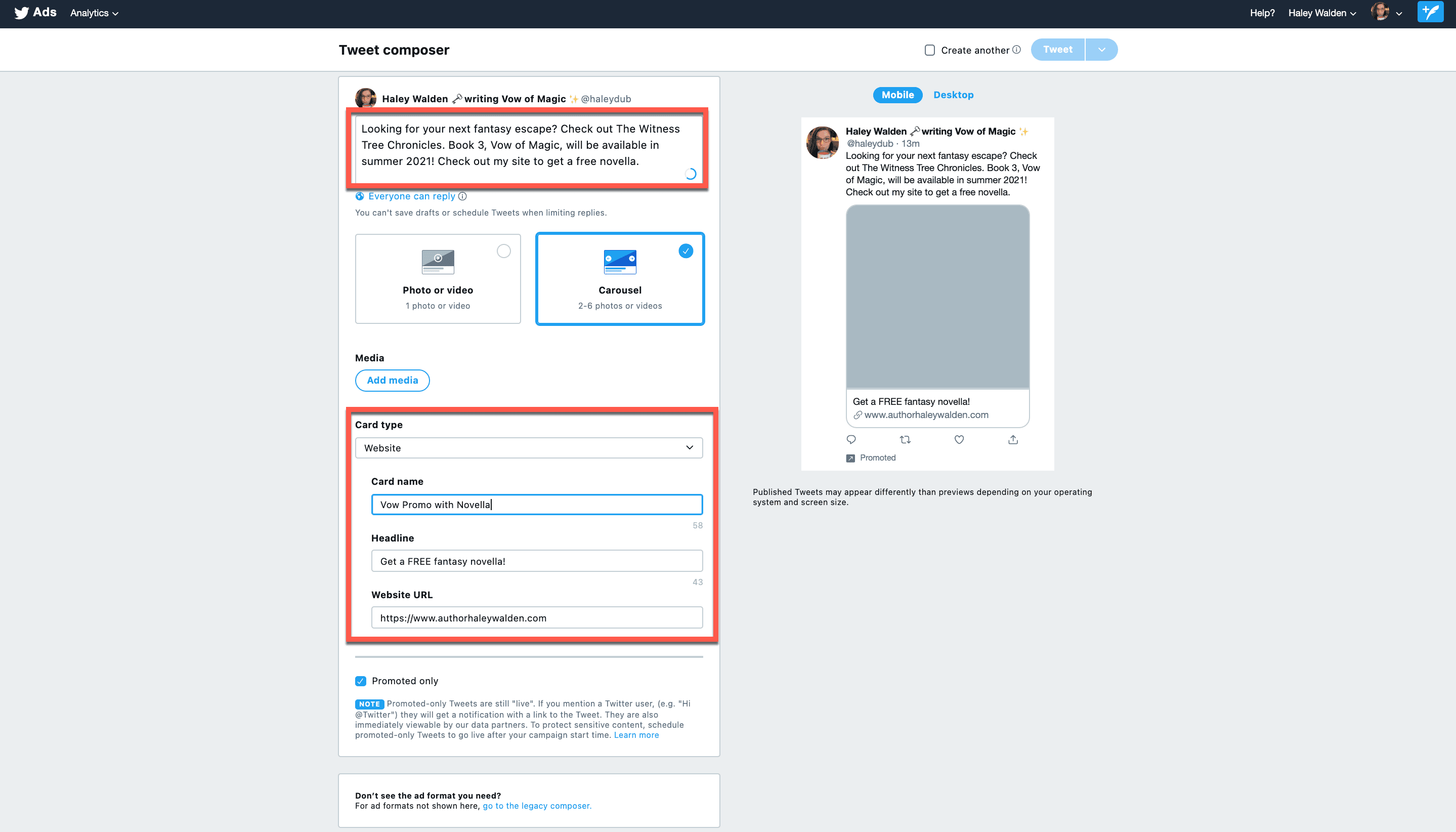Click the go to the legacy composer link
Screen dimensions: 1456x832
pos(537,806)
